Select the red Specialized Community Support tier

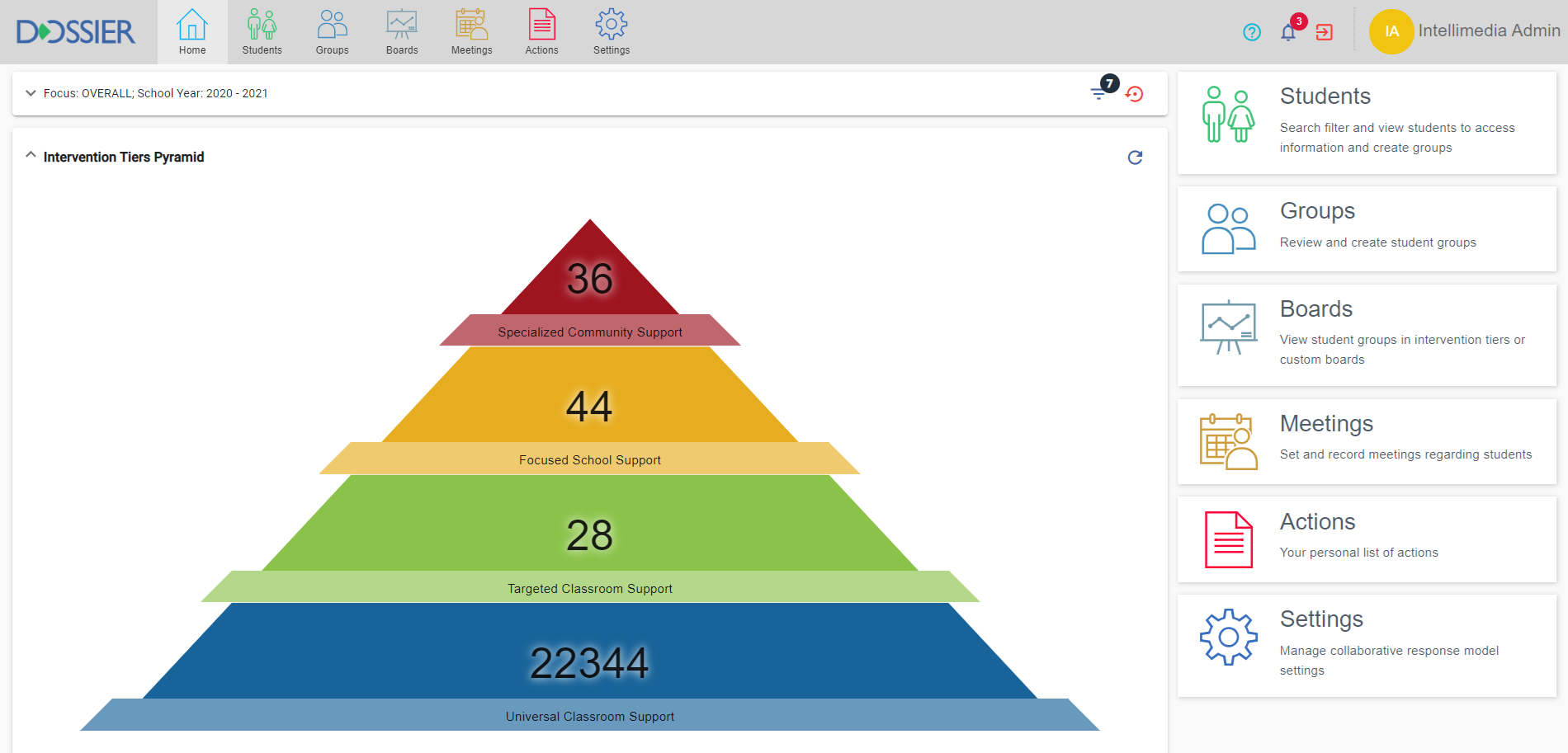point(589,280)
